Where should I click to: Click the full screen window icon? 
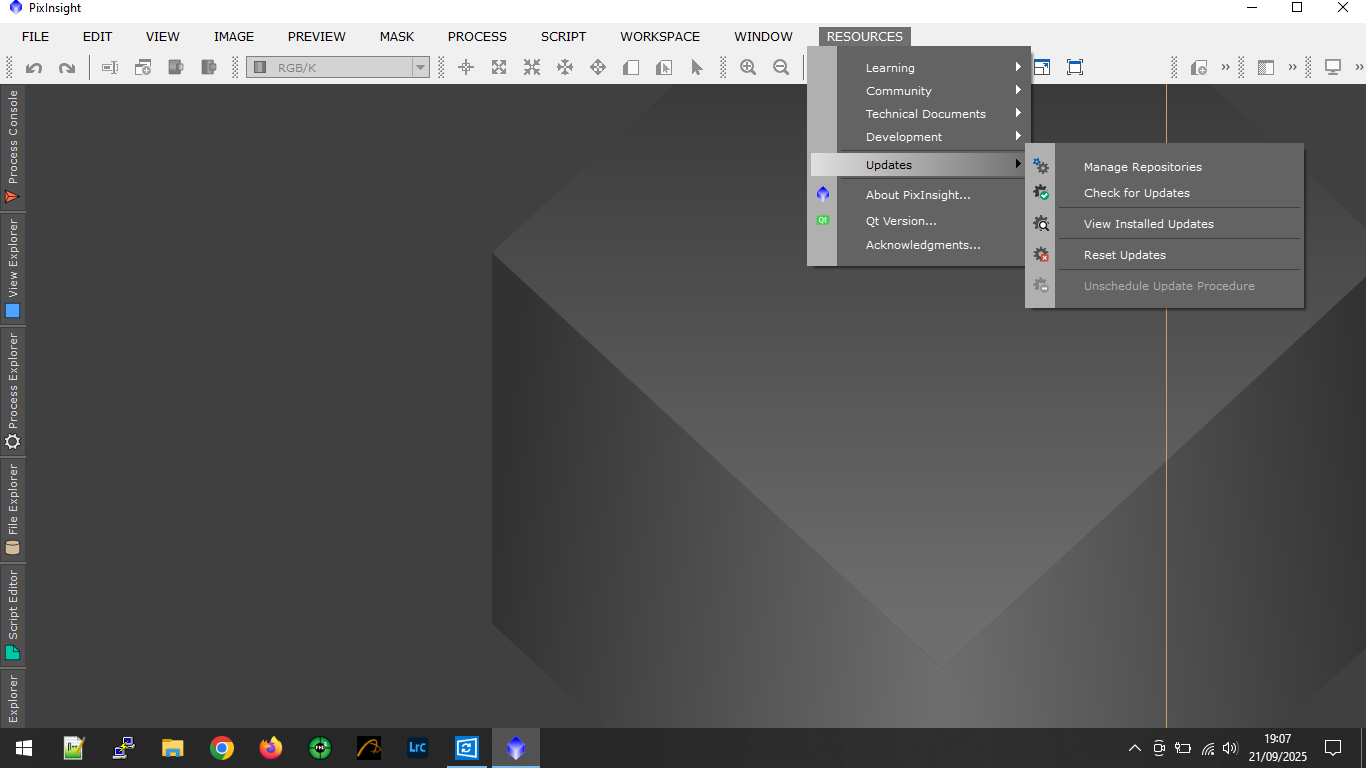tap(1075, 68)
